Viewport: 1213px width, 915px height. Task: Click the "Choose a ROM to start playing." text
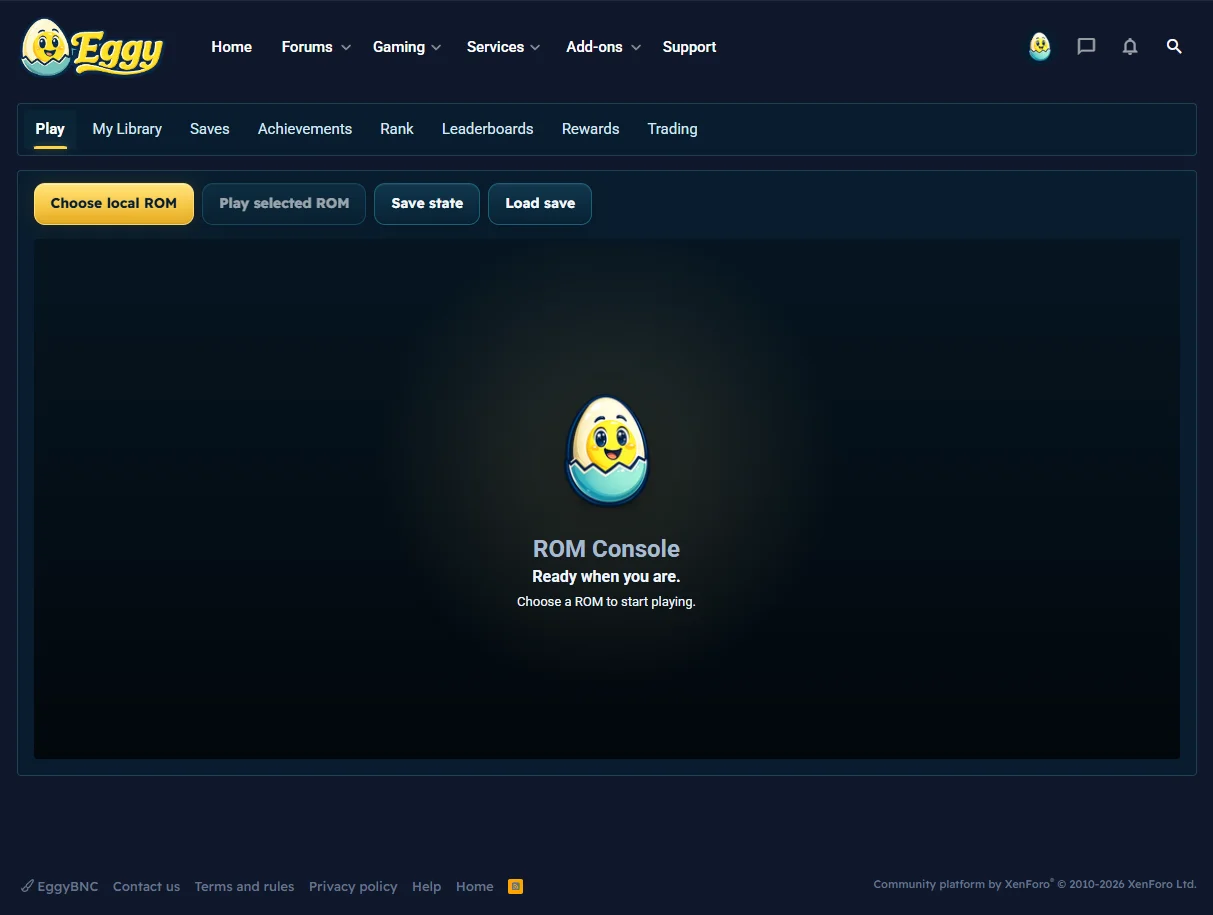click(606, 602)
